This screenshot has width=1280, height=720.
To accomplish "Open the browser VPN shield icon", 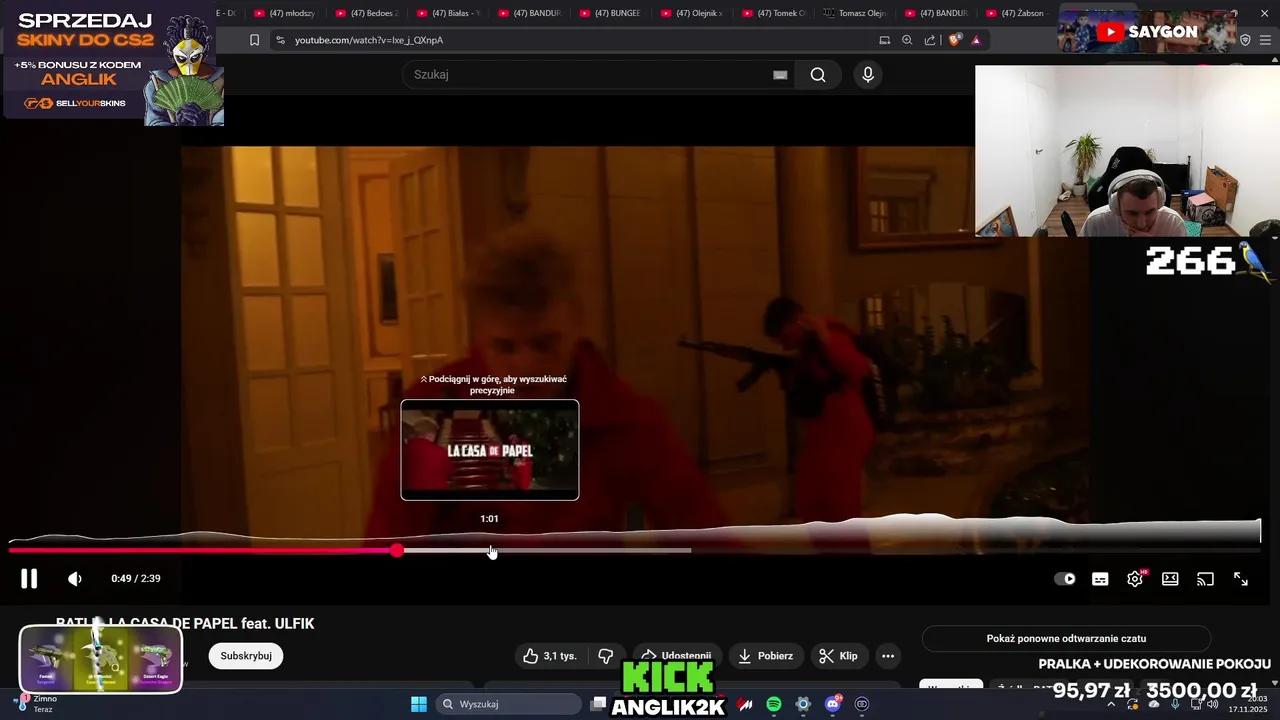I will (1245, 40).
